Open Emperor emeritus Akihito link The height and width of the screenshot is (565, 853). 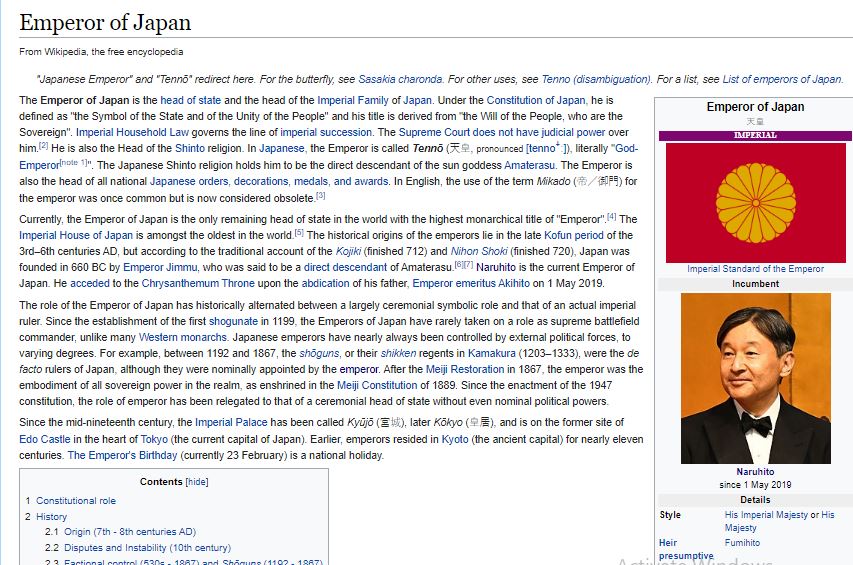click(471, 284)
